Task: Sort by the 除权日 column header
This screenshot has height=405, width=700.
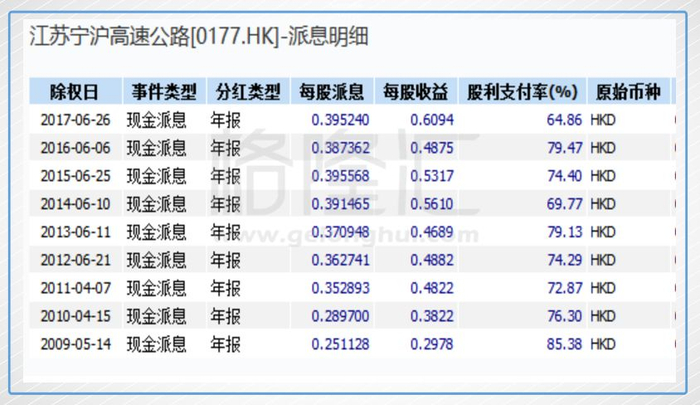Action: [75, 92]
